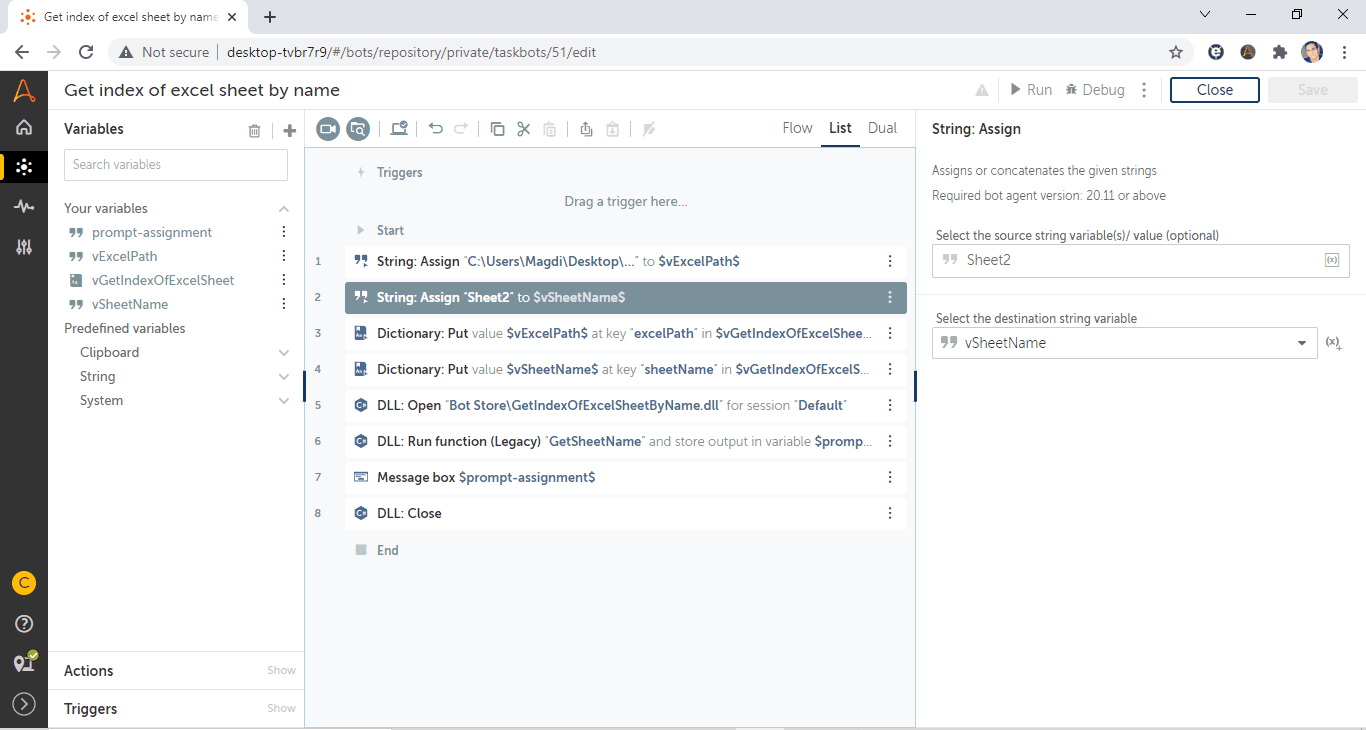This screenshot has height=730, width=1366.
Task: Open destination string variable vSheetName dropdown
Action: click(x=1125, y=343)
